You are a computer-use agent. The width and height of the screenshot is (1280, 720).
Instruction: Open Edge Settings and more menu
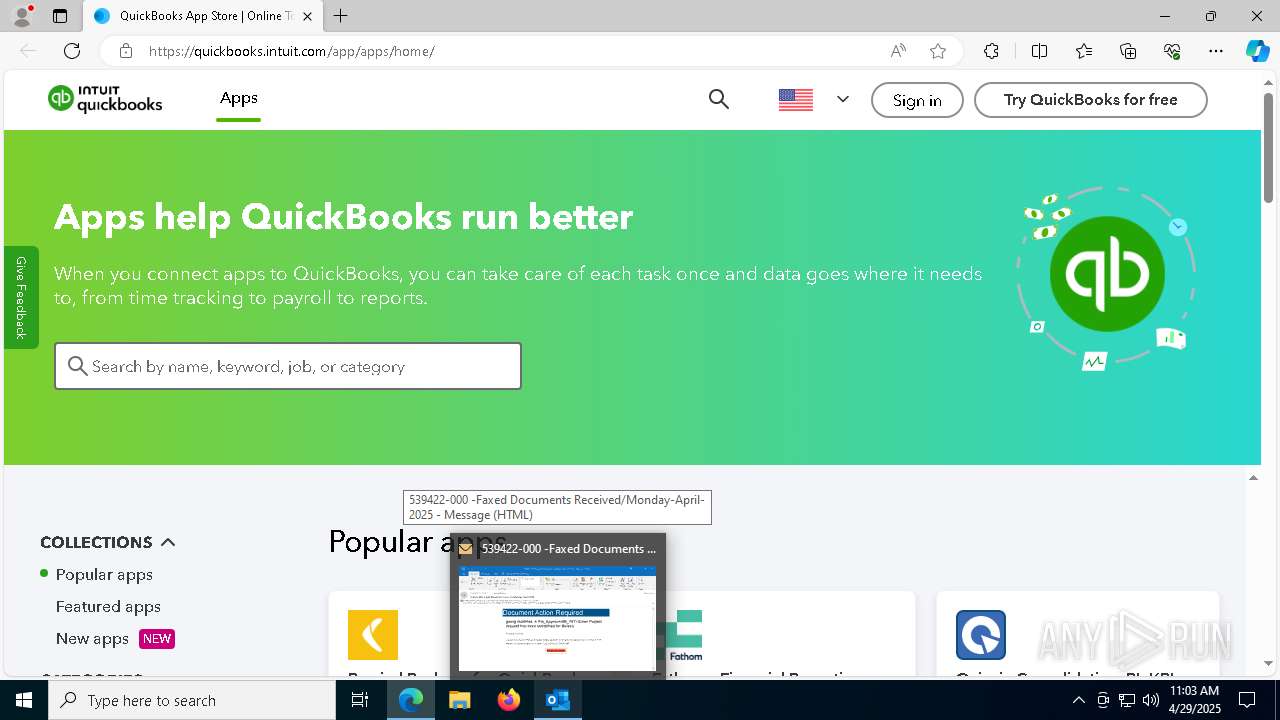1216,51
